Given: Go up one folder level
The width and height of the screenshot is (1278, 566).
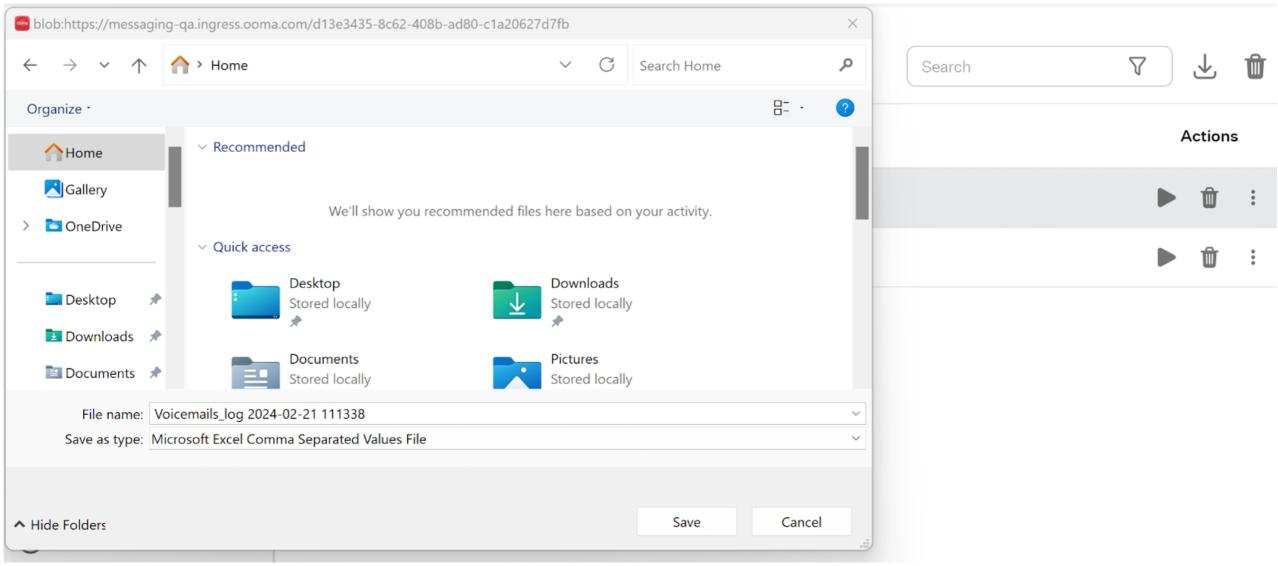Looking at the screenshot, I should point(136,66).
